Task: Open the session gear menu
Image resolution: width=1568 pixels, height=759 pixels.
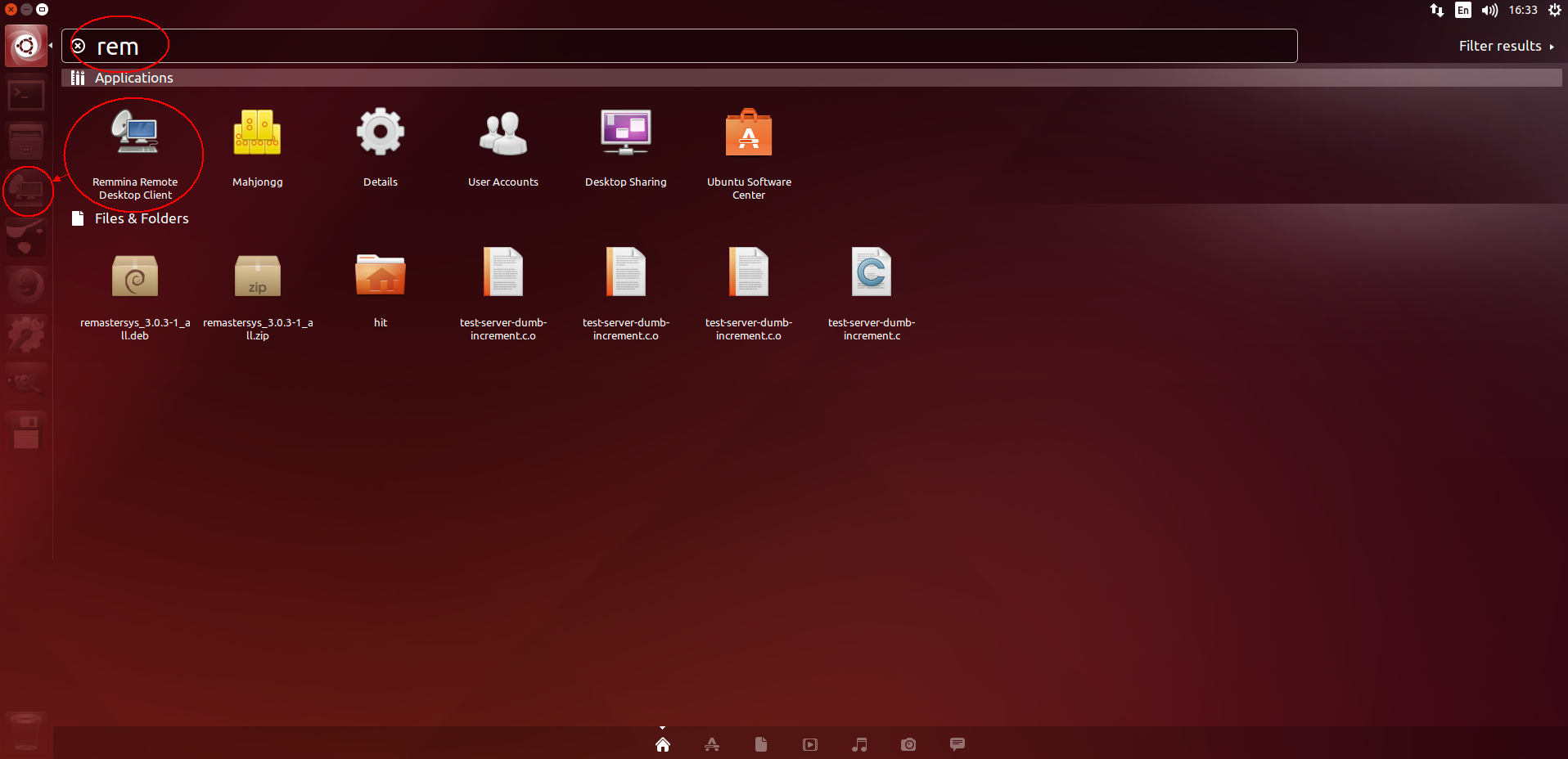Action: pos(1555,10)
